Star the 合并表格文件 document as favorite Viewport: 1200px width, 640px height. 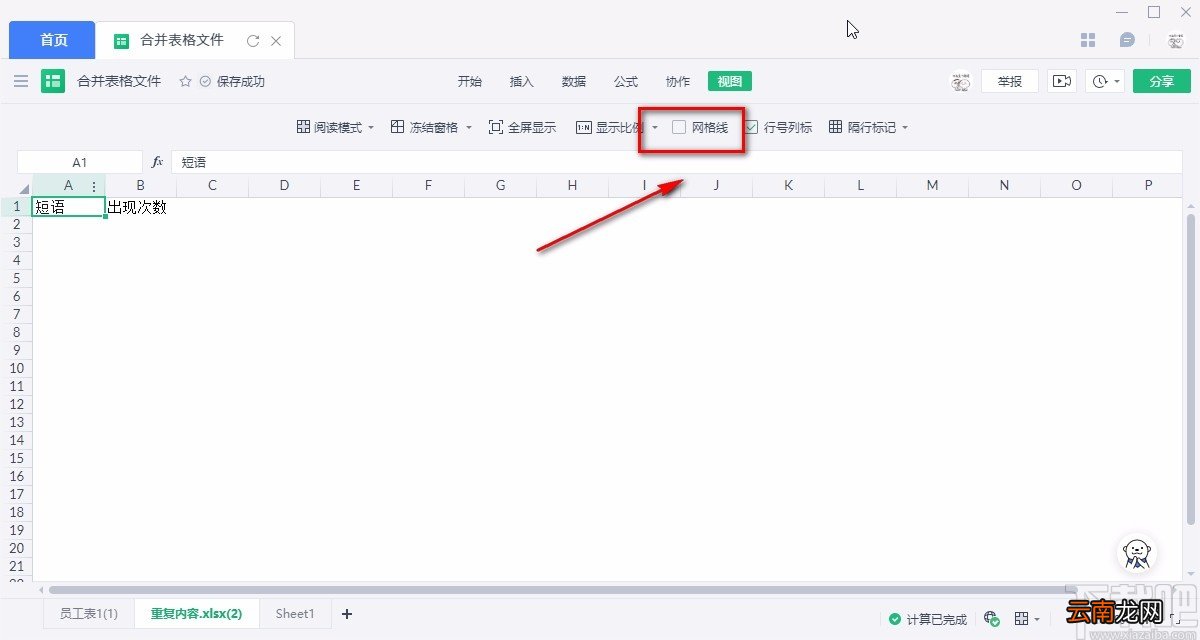(185, 81)
